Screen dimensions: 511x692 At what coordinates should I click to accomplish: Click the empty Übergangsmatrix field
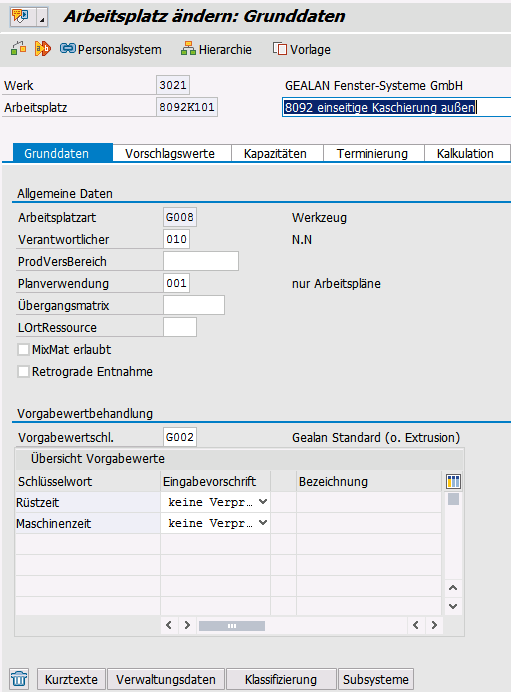point(194,305)
